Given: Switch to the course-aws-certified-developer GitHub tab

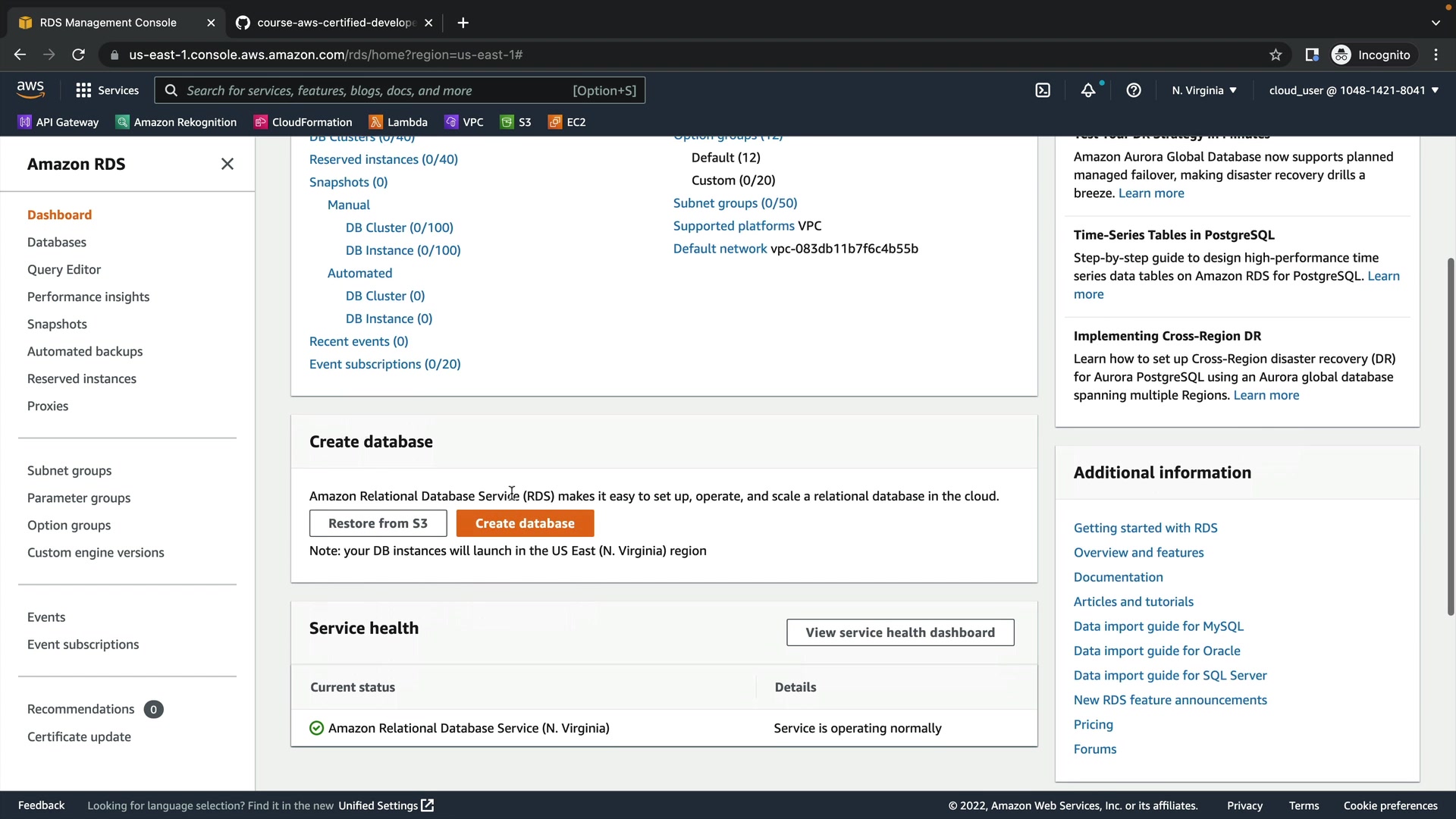Looking at the screenshot, I should point(334,23).
